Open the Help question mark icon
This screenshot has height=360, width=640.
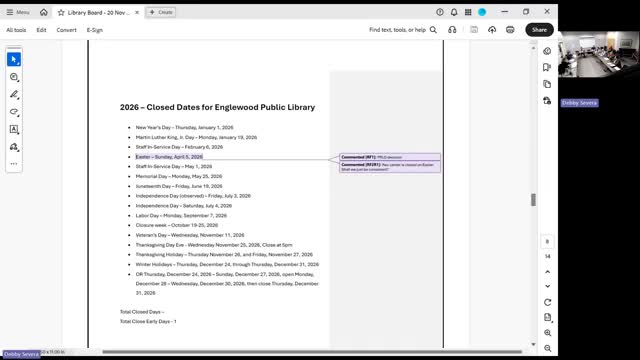(x=440, y=12)
